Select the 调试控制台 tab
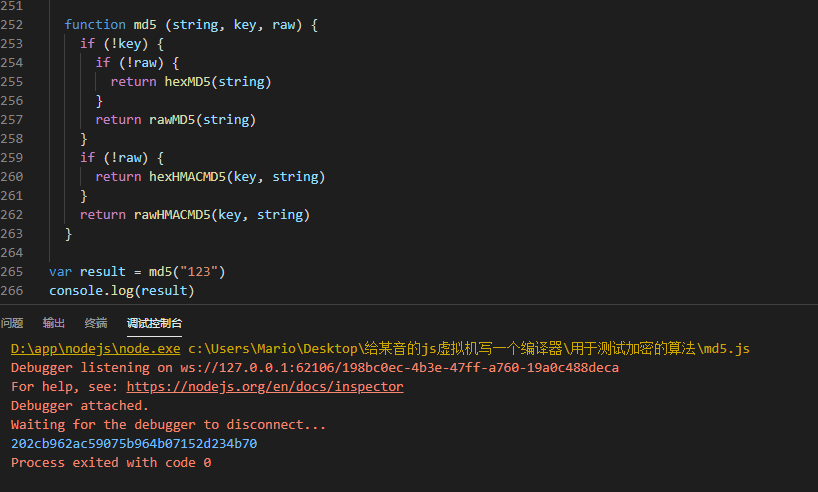818x492 pixels. (154, 323)
